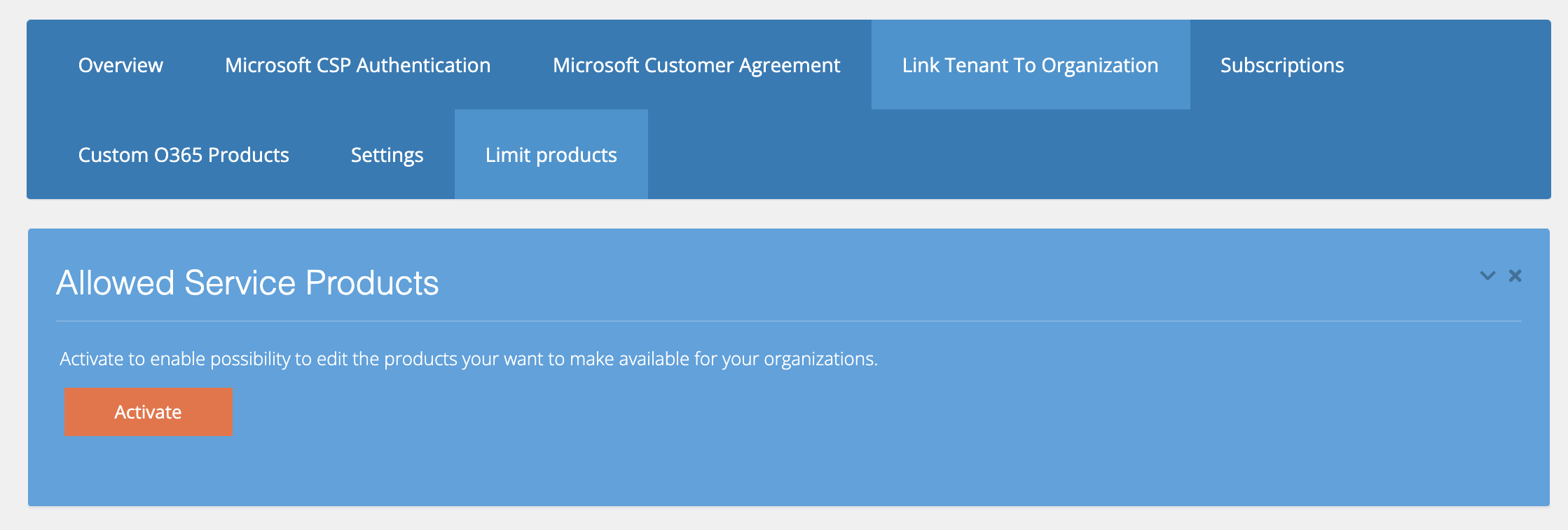Select the Limit products tab
The height and width of the screenshot is (530, 1568).
[551, 155]
